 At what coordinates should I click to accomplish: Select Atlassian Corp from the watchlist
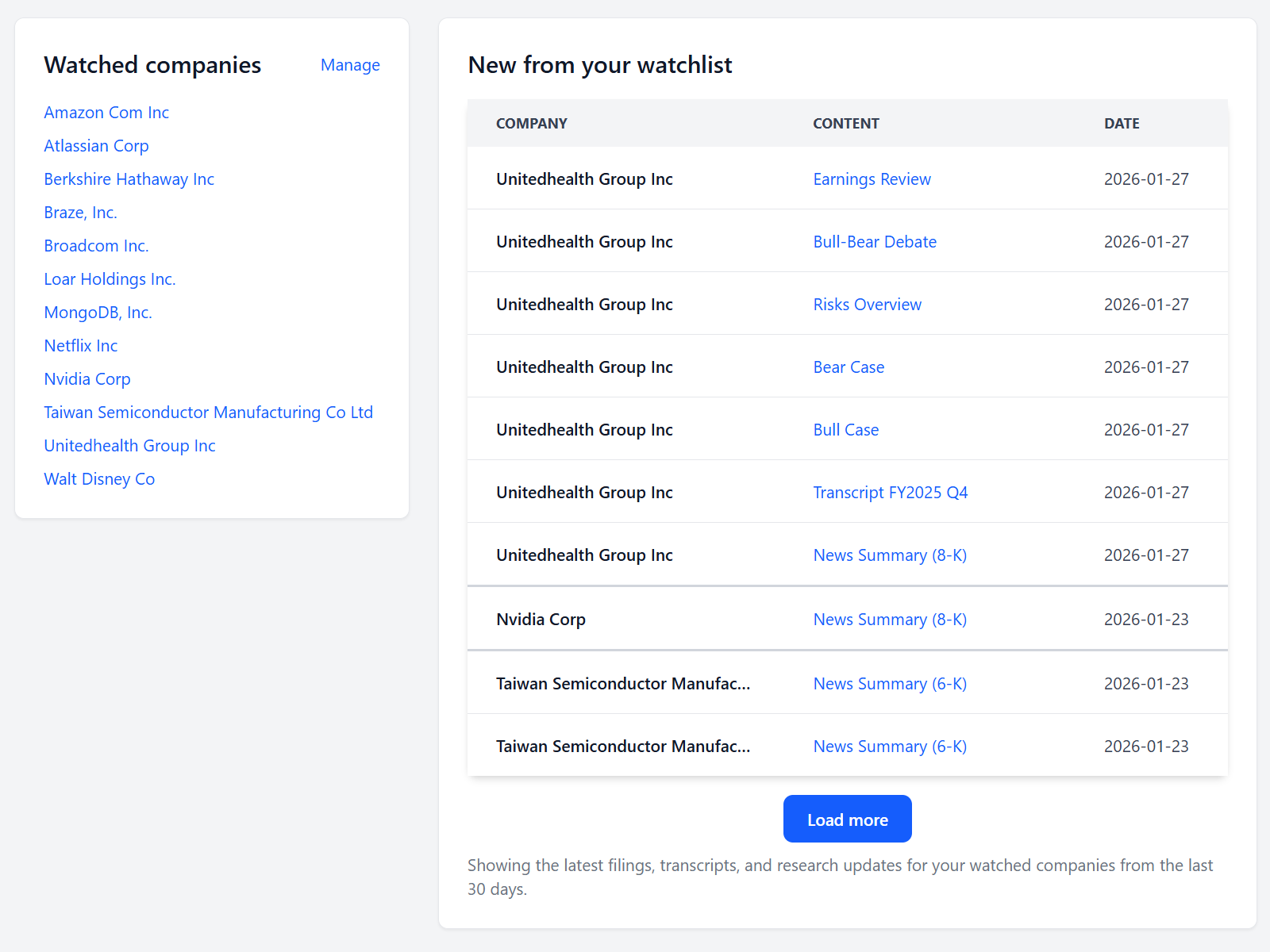[96, 146]
